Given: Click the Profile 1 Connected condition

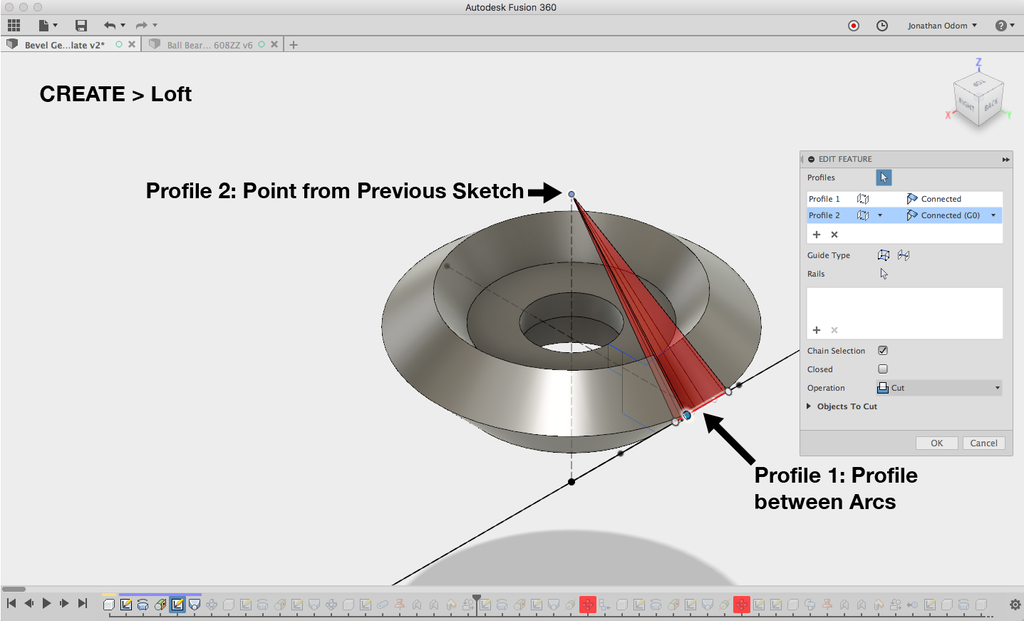Looking at the screenshot, I should click(x=934, y=199).
